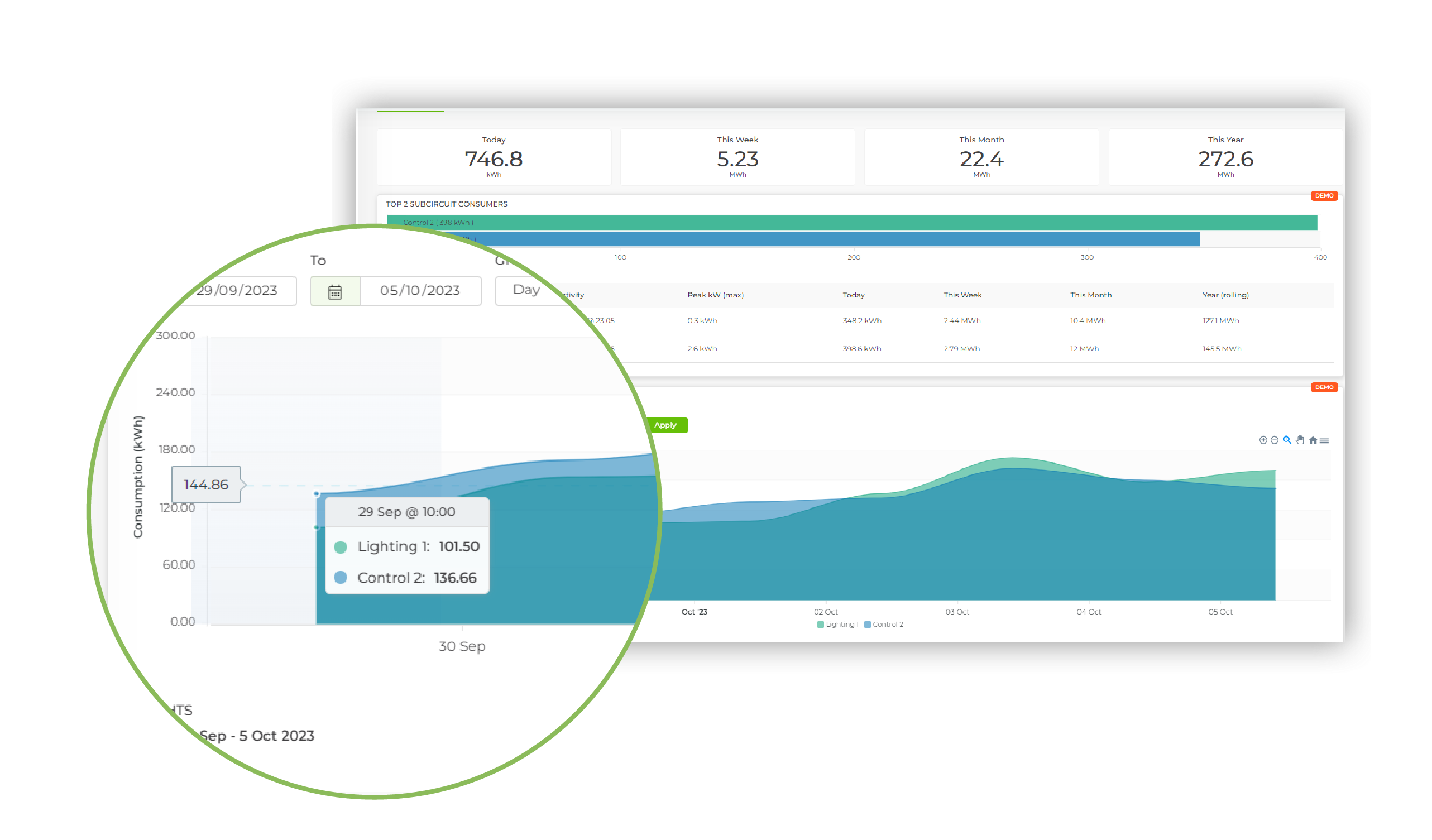Select the pan hand tool on the chart
This screenshot has height=840, width=1432.
[1300, 441]
